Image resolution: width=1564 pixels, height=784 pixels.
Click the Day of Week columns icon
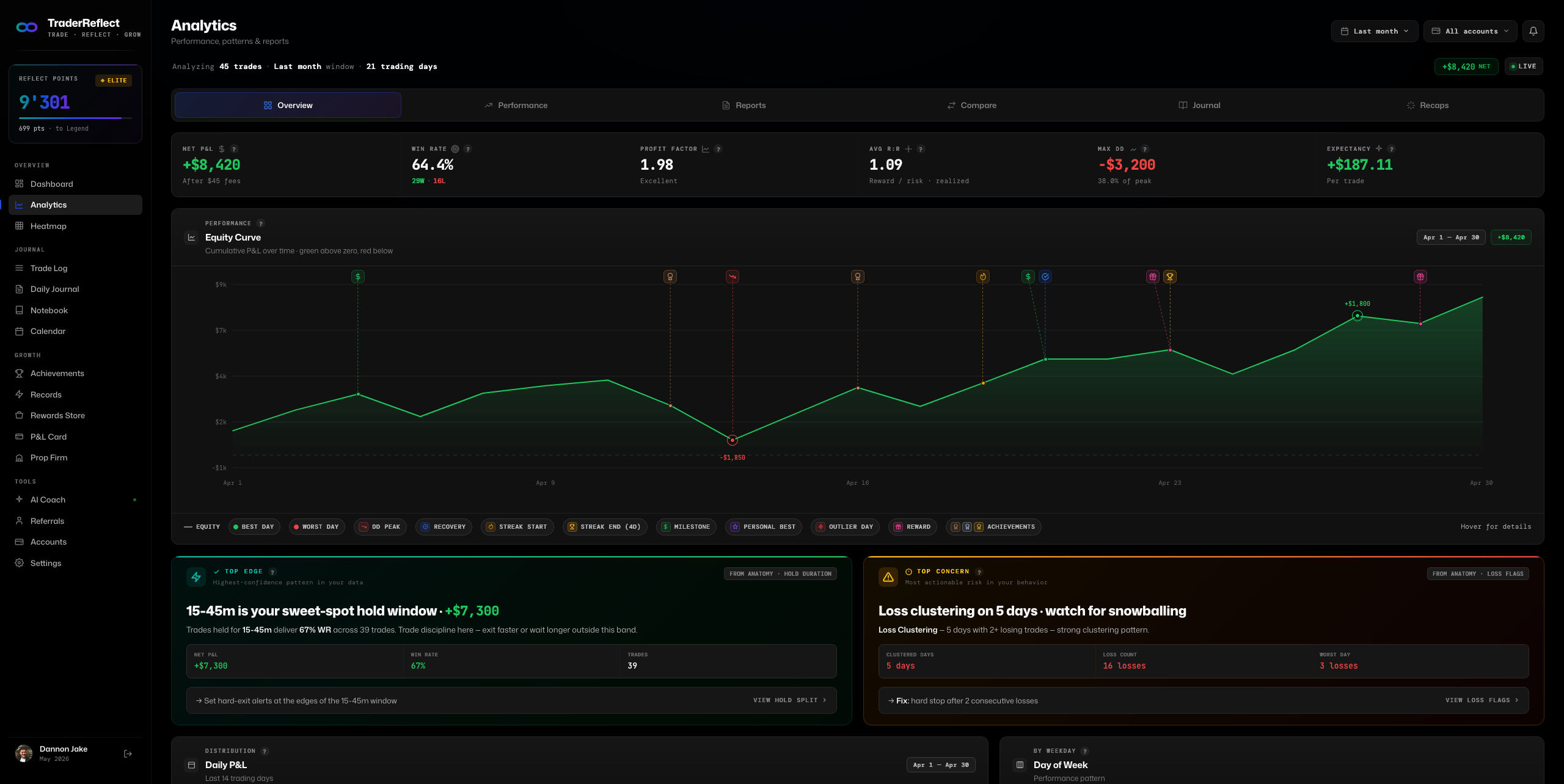(x=1020, y=765)
